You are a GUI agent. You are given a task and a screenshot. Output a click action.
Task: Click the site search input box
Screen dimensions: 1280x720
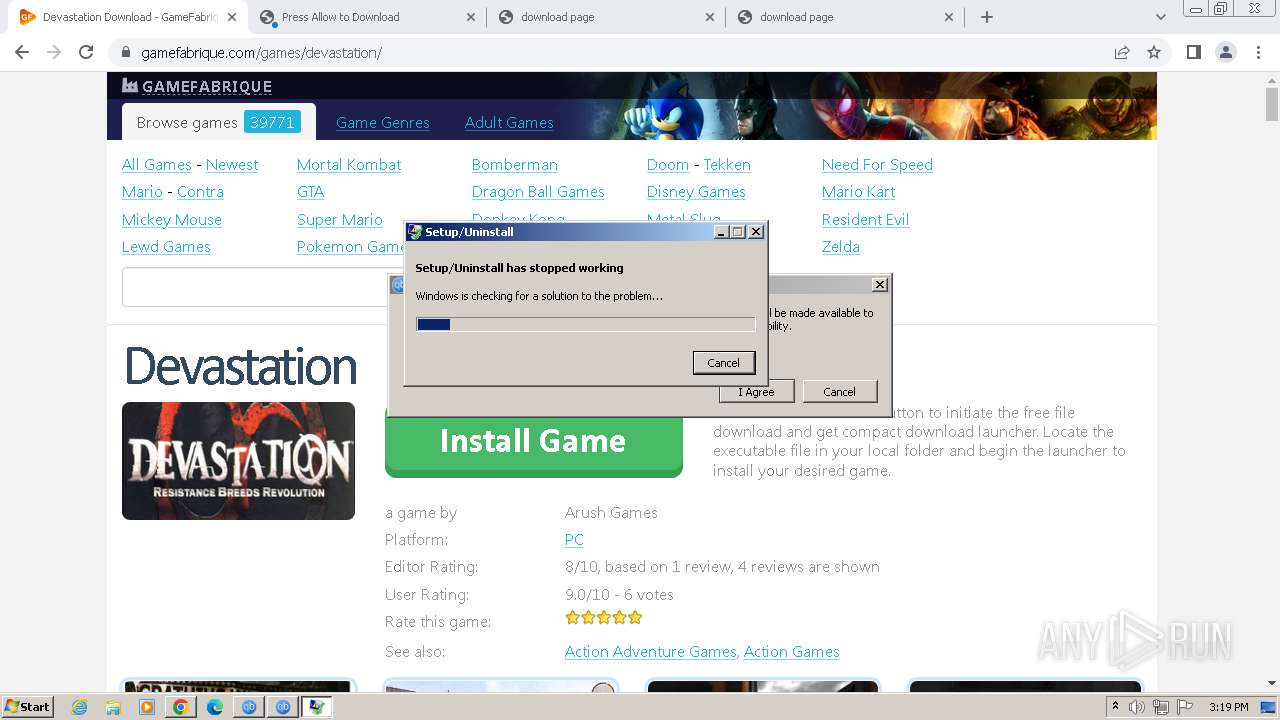tap(255, 287)
